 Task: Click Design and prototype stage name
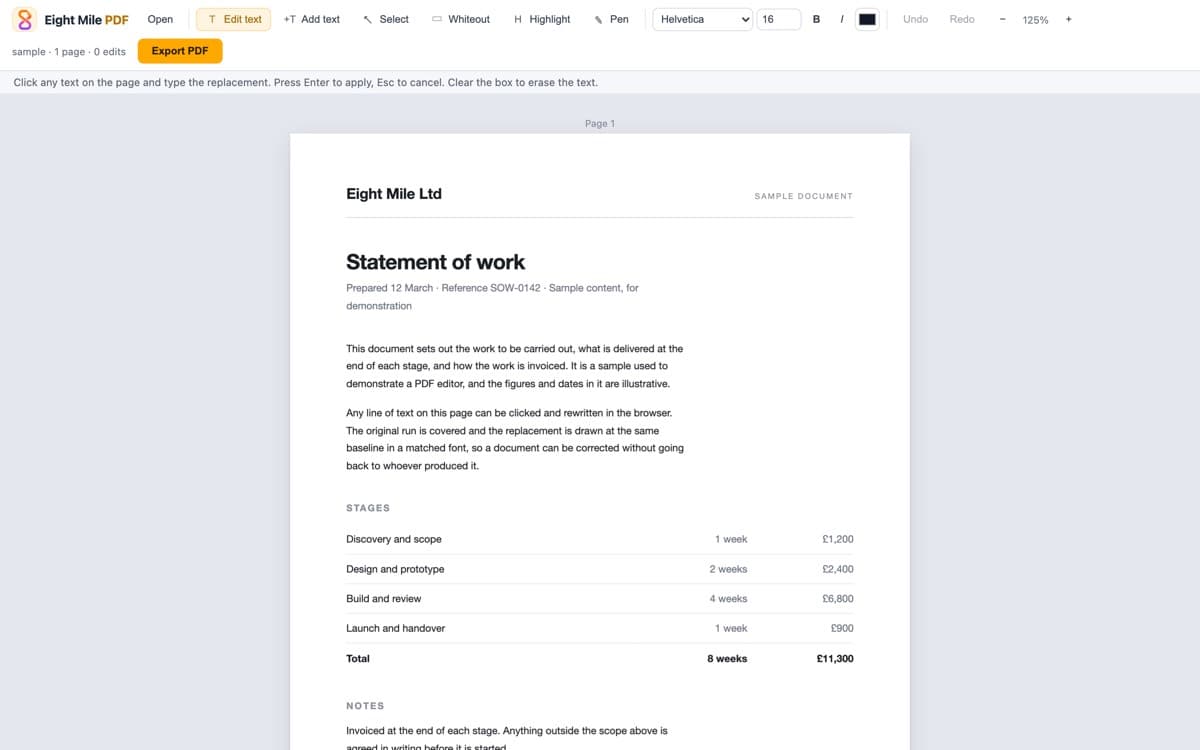click(395, 569)
